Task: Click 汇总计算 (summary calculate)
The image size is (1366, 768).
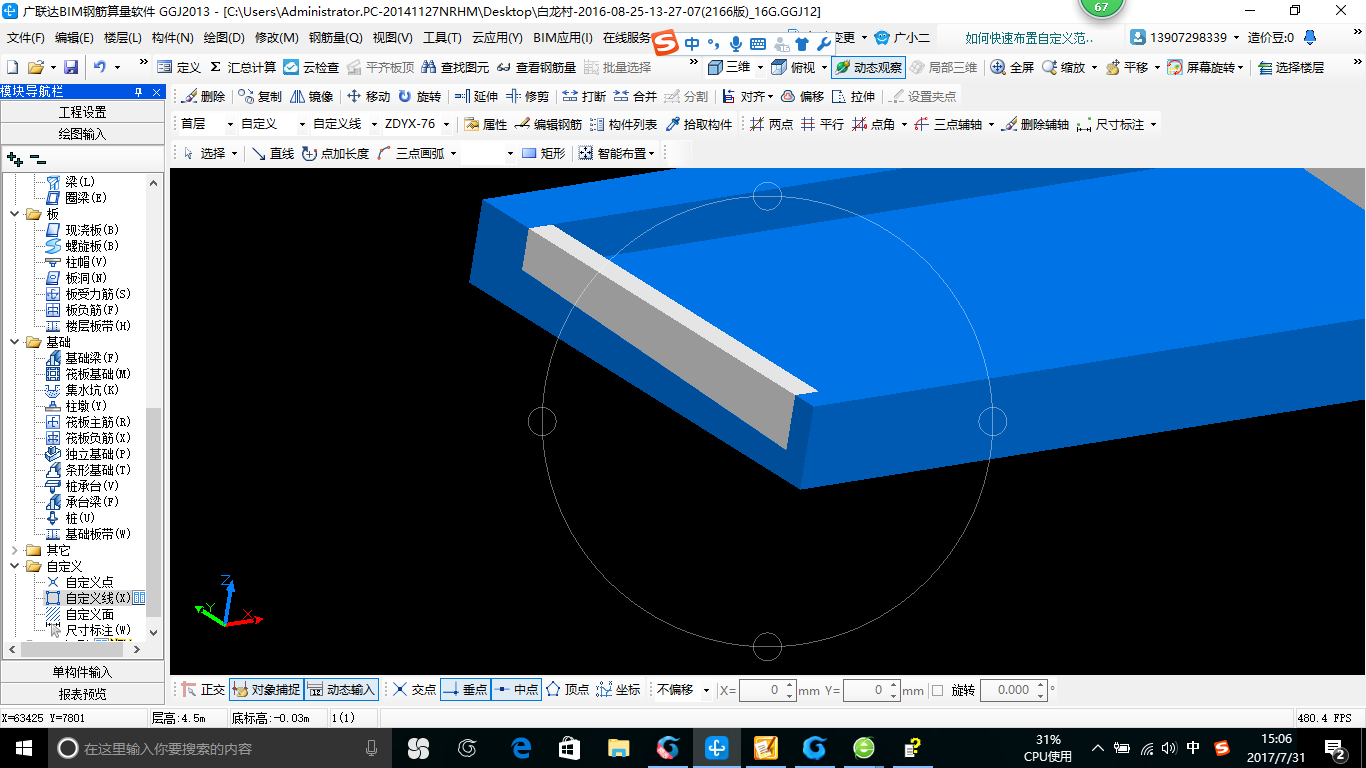Action: click(x=243, y=67)
